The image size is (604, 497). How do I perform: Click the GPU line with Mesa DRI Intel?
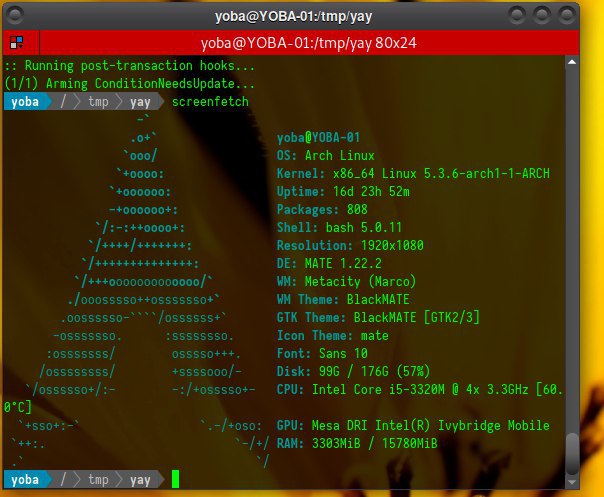click(x=413, y=425)
